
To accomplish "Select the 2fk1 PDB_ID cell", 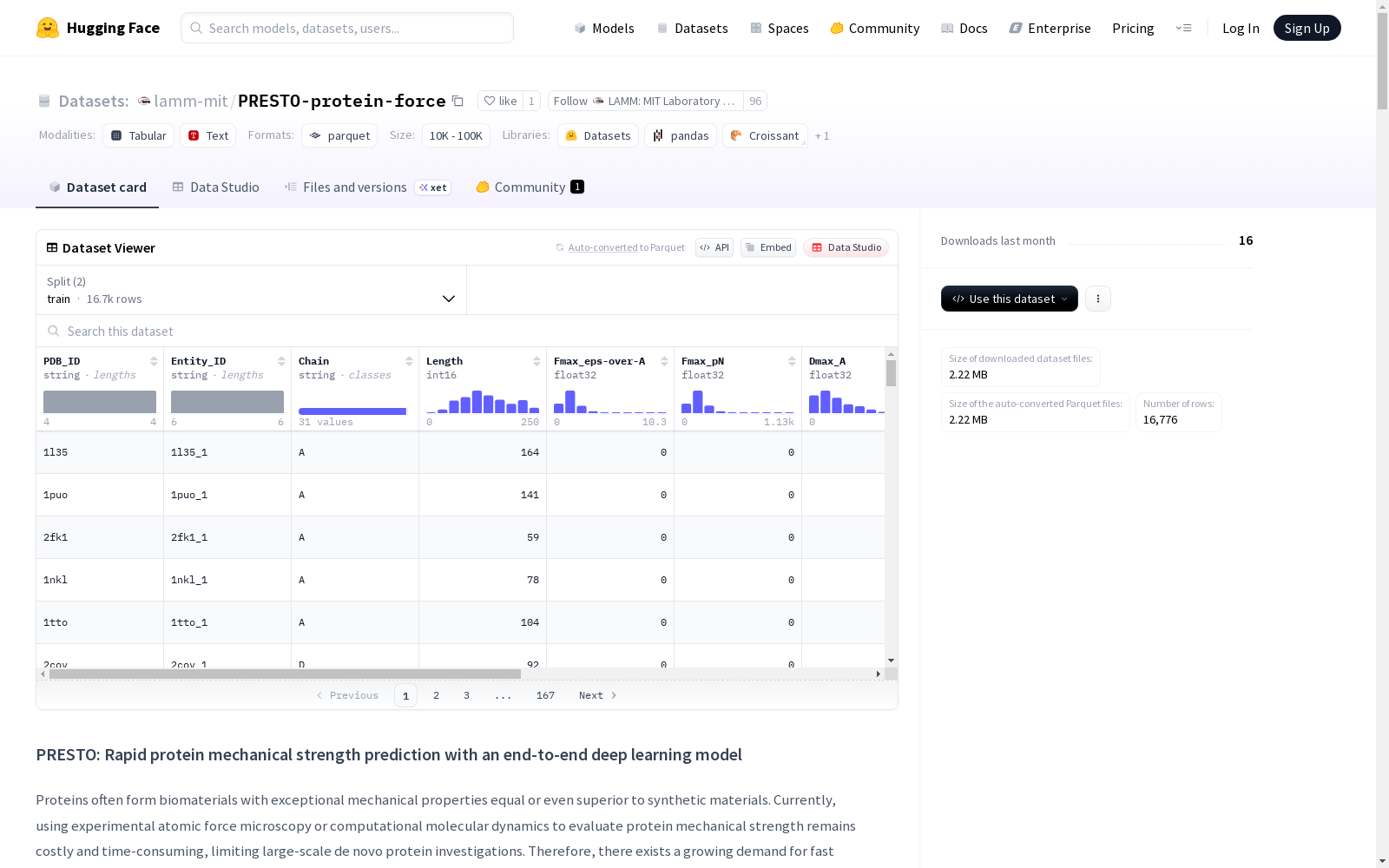I will coord(100,537).
